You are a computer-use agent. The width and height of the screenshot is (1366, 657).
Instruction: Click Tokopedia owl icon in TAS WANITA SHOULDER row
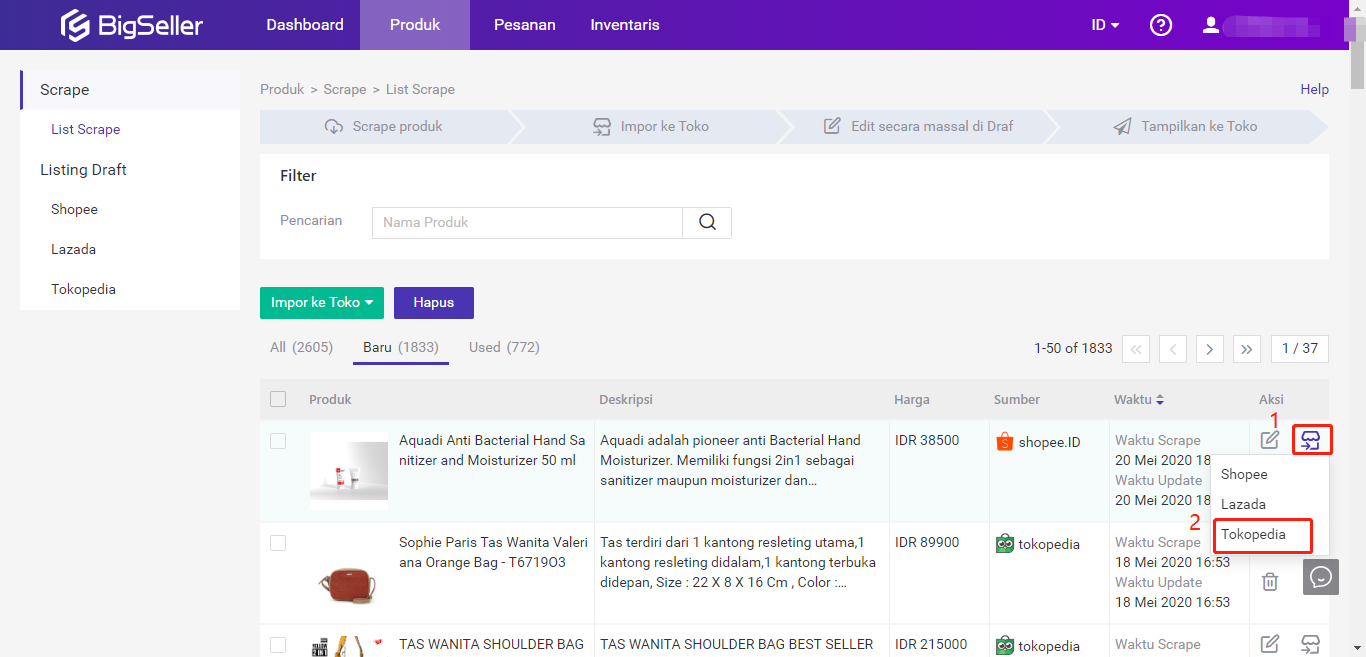click(1005, 646)
